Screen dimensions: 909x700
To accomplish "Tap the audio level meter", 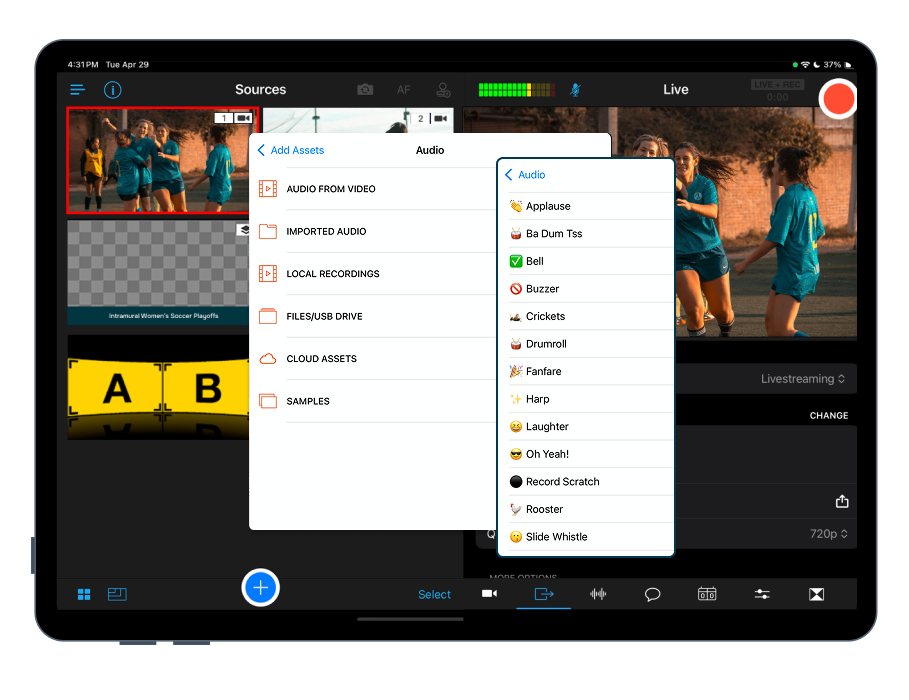I will point(517,90).
